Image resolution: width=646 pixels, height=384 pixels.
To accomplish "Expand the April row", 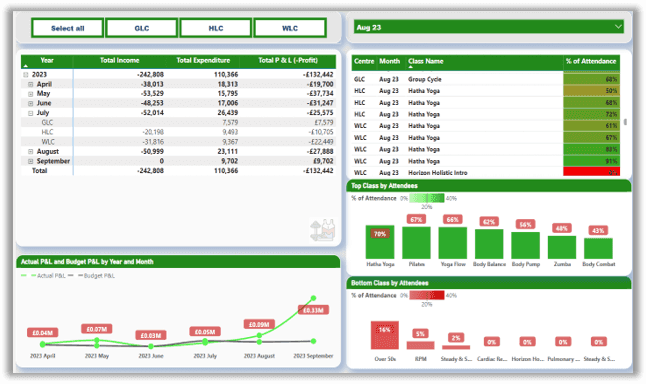I will point(30,84).
